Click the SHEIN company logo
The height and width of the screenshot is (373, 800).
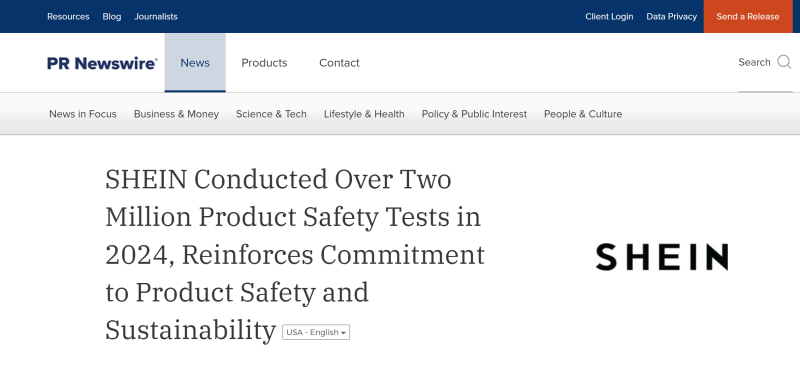tap(662, 257)
